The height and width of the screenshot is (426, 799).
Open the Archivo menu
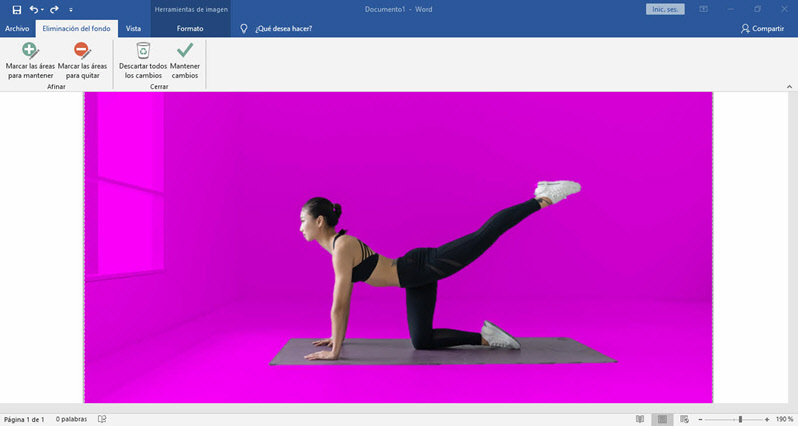coord(17,29)
